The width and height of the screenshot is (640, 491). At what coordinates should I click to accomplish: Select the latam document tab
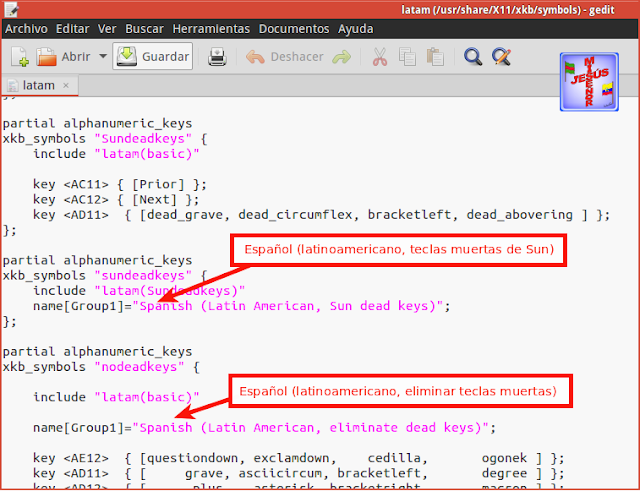tap(39, 85)
